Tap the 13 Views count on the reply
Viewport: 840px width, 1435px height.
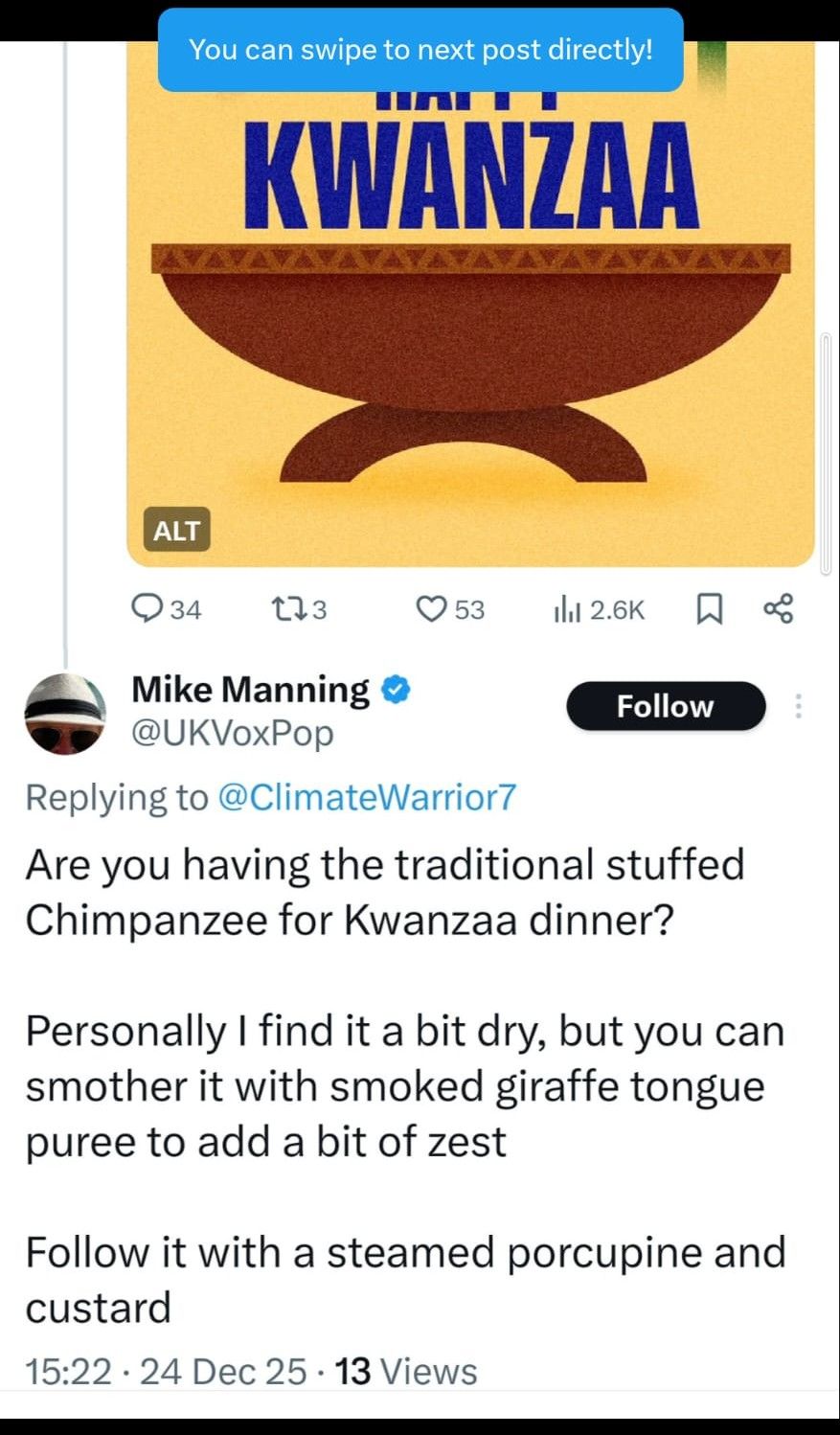[406, 1372]
